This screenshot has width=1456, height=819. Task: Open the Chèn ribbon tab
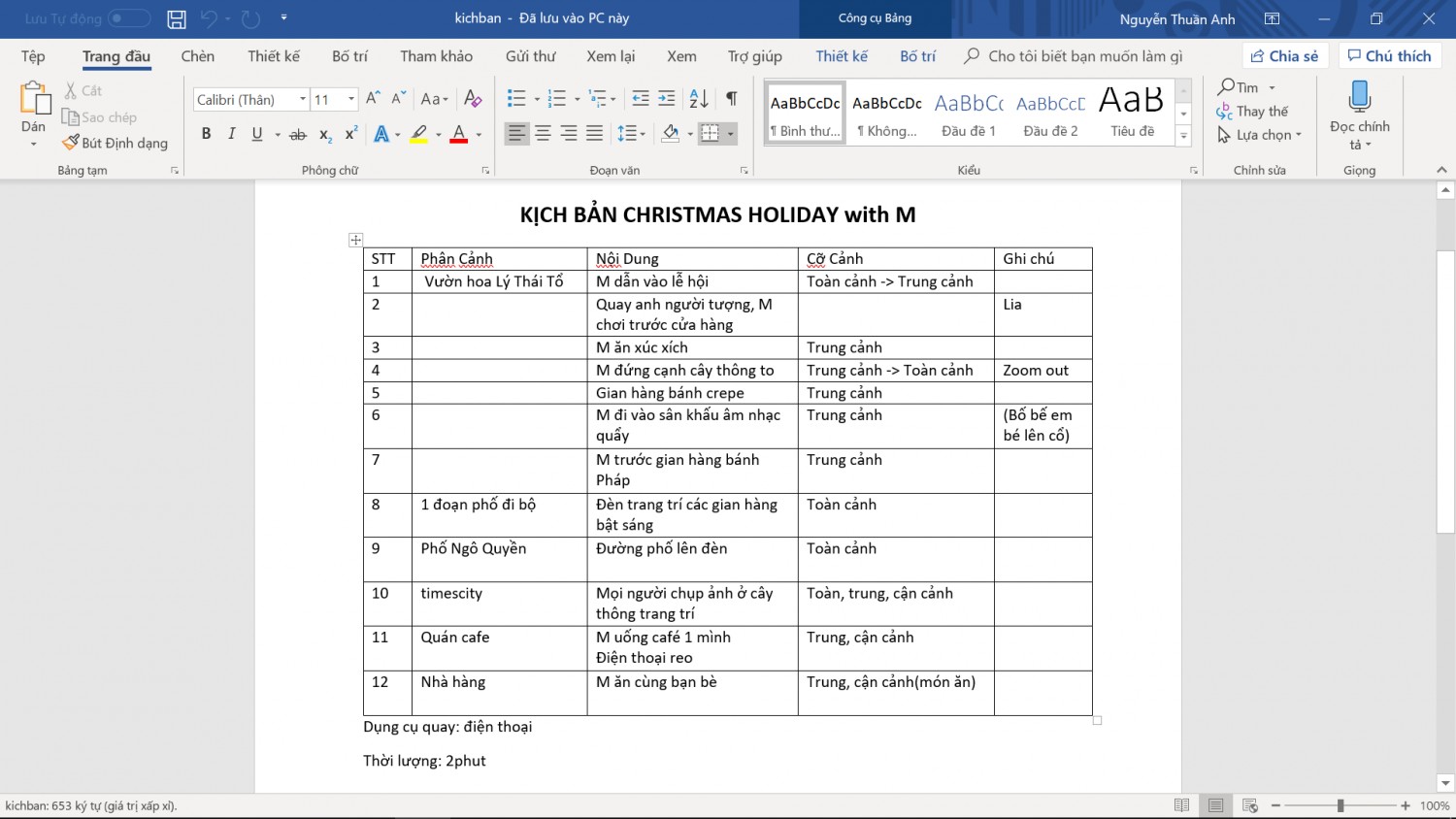(198, 56)
